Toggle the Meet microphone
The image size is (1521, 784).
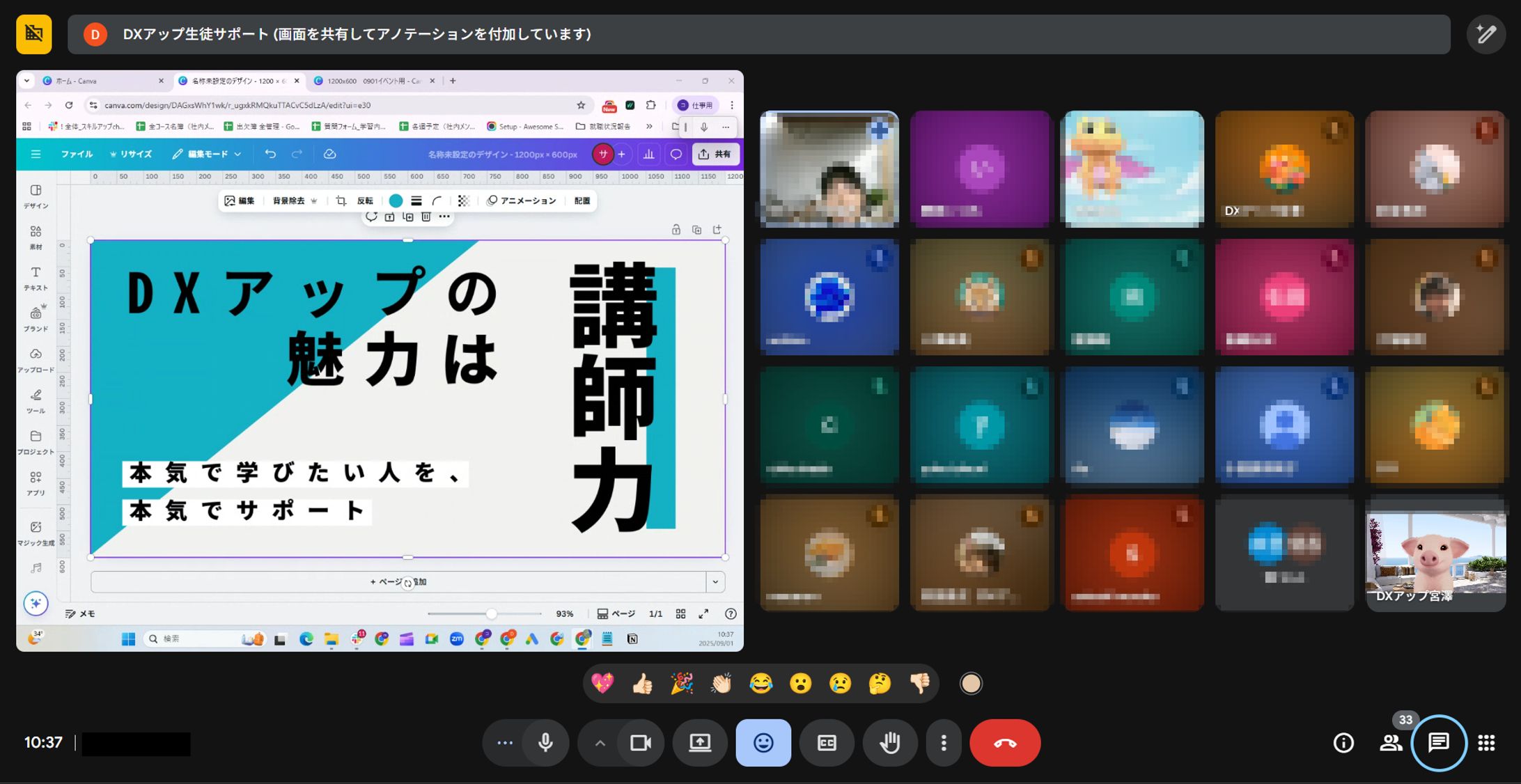(x=546, y=743)
